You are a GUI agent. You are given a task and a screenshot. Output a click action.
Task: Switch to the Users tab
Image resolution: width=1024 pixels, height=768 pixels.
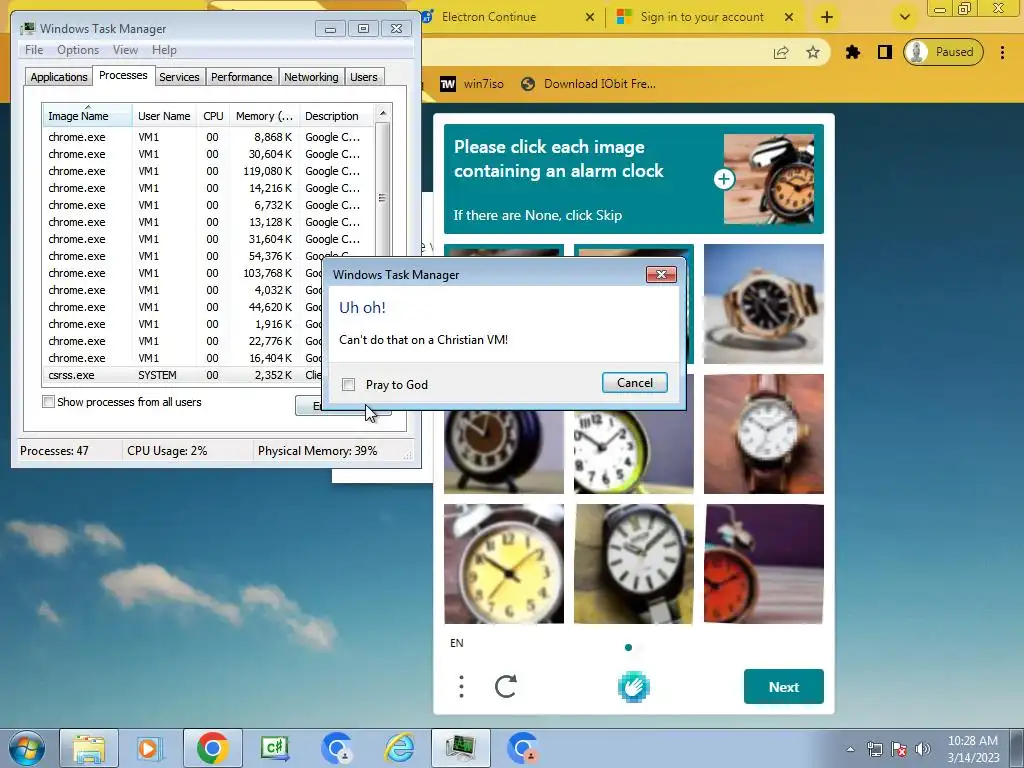pos(364,77)
